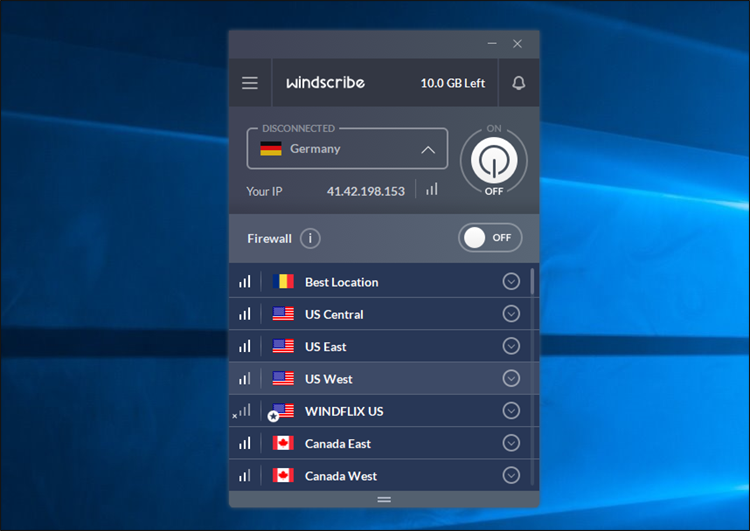Click the bottom resize handle bar
The height and width of the screenshot is (531, 750).
tap(384, 499)
